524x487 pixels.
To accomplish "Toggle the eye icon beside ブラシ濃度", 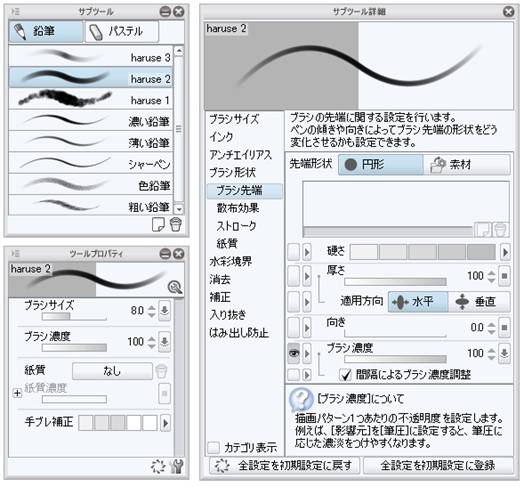I will pos(294,353).
